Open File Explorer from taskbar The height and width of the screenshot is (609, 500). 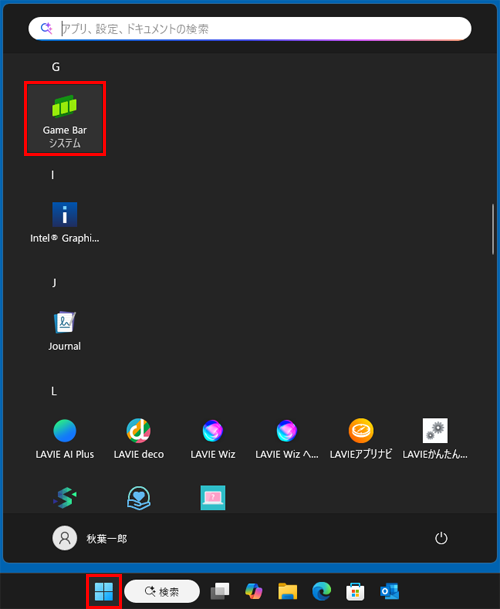coord(287,592)
